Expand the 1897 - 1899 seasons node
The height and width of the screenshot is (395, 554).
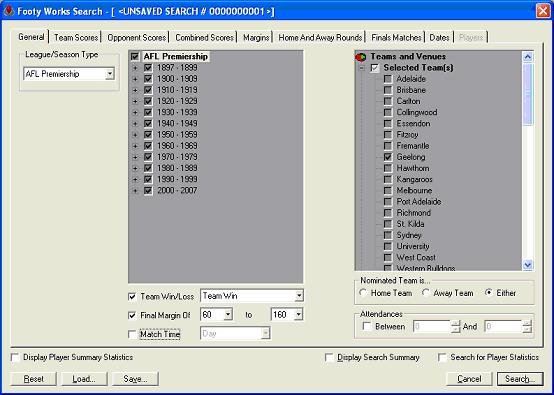click(x=135, y=68)
